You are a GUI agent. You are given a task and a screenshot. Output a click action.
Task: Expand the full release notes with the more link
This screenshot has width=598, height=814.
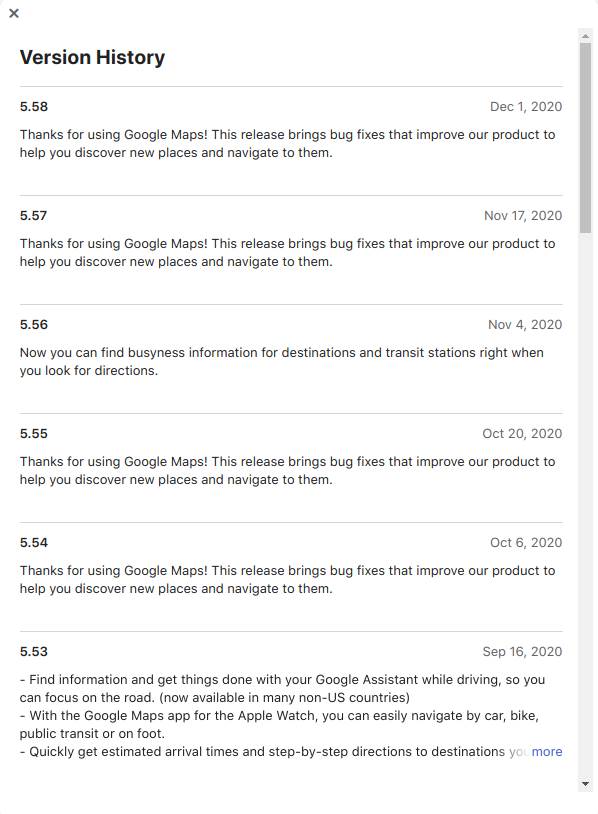click(547, 751)
